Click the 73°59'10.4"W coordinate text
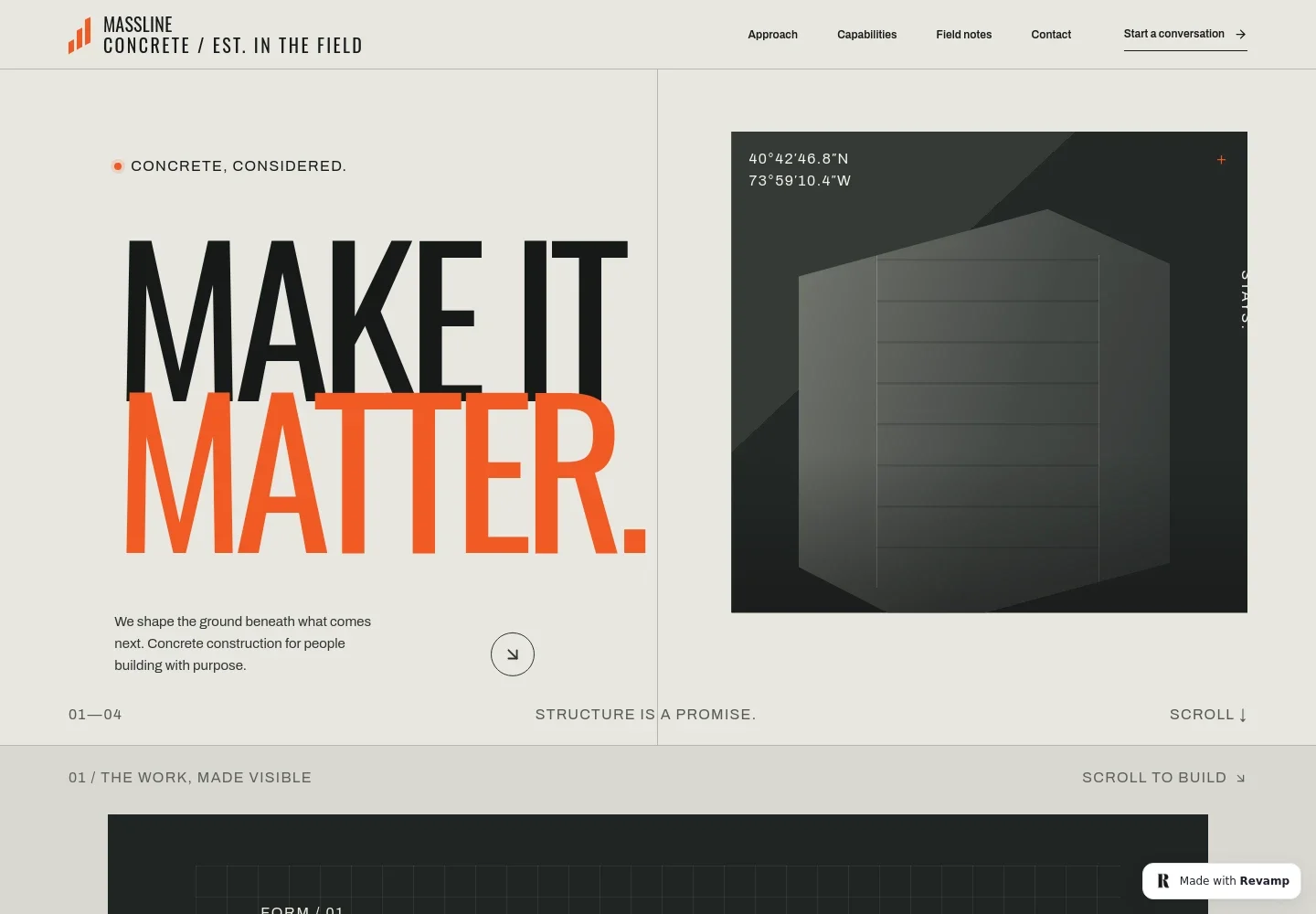This screenshot has height=914, width=1316. [x=800, y=181]
